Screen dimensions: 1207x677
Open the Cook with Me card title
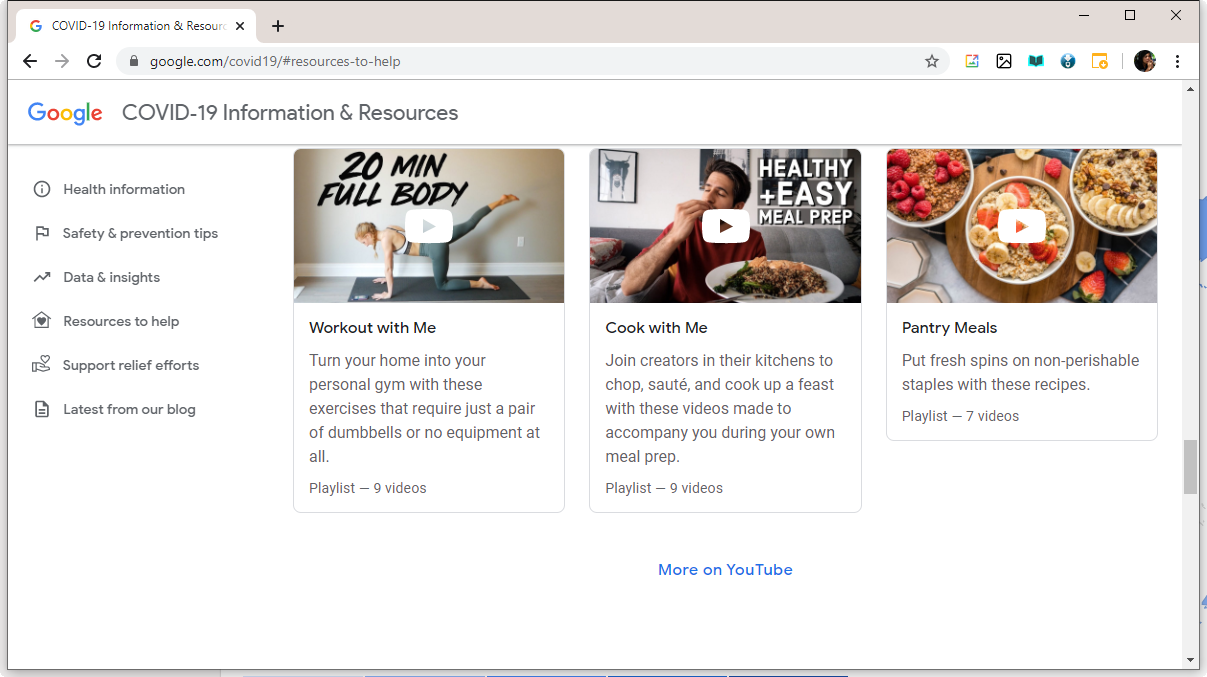click(x=656, y=328)
